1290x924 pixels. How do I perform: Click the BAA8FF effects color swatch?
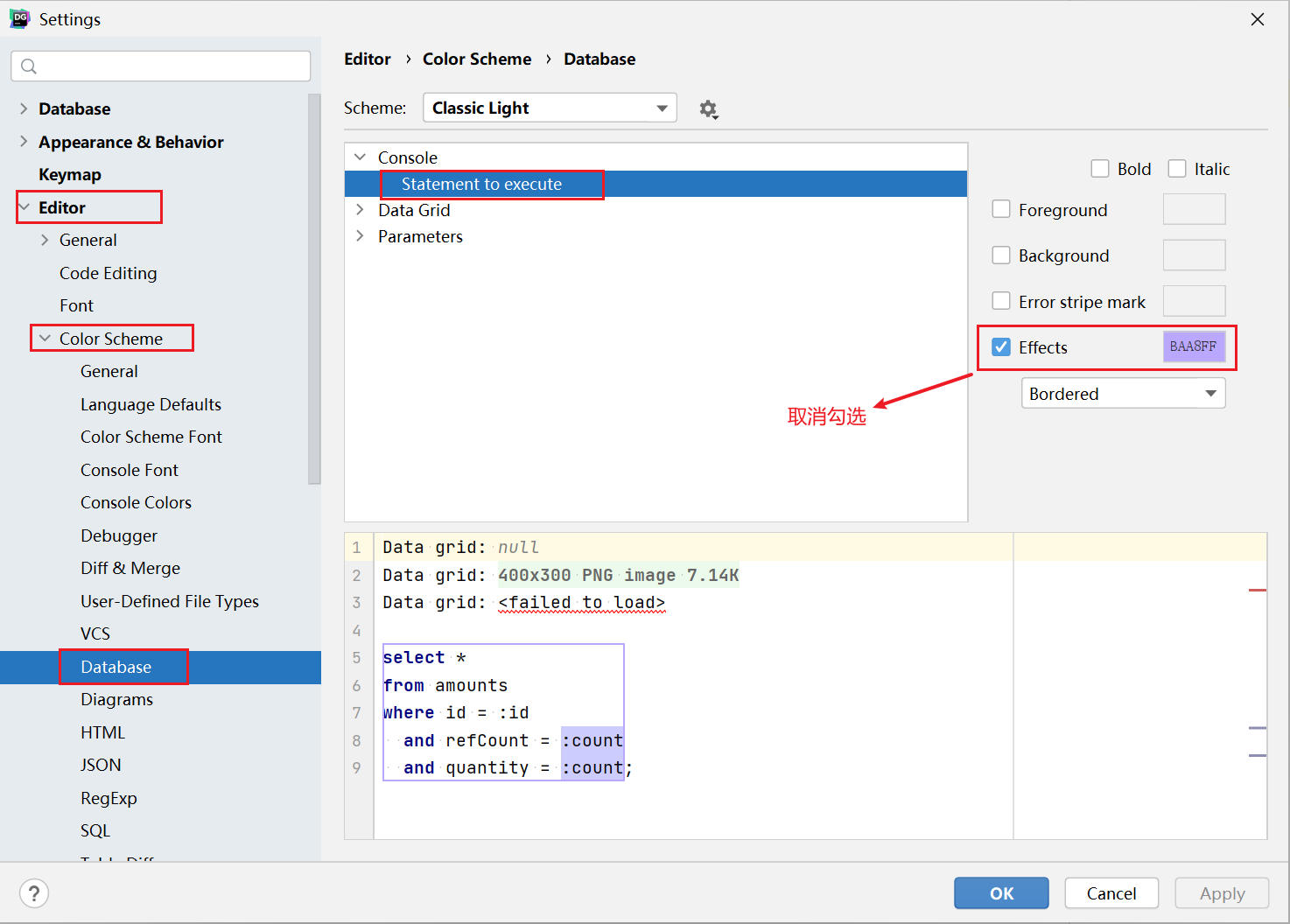(x=1193, y=347)
